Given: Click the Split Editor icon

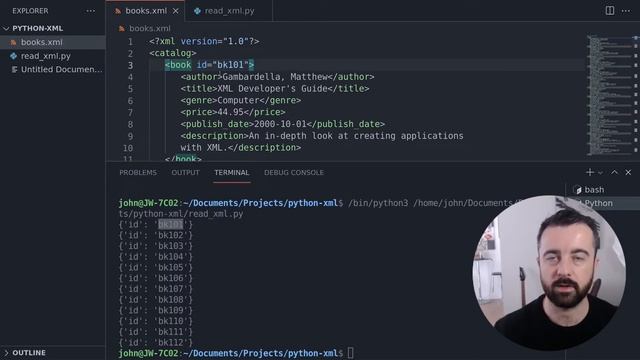Looking at the screenshot, I should point(609,11).
